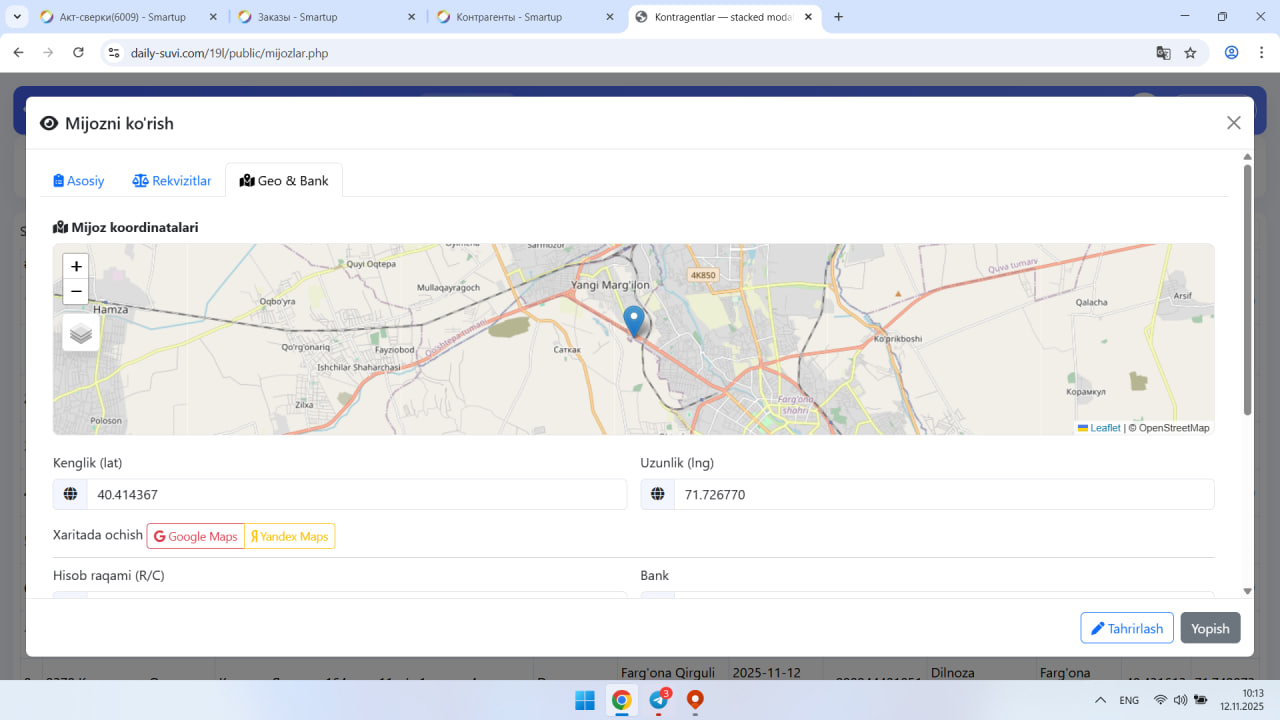Select the Geo & Bank tab
The image size is (1280, 720).
click(x=284, y=181)
